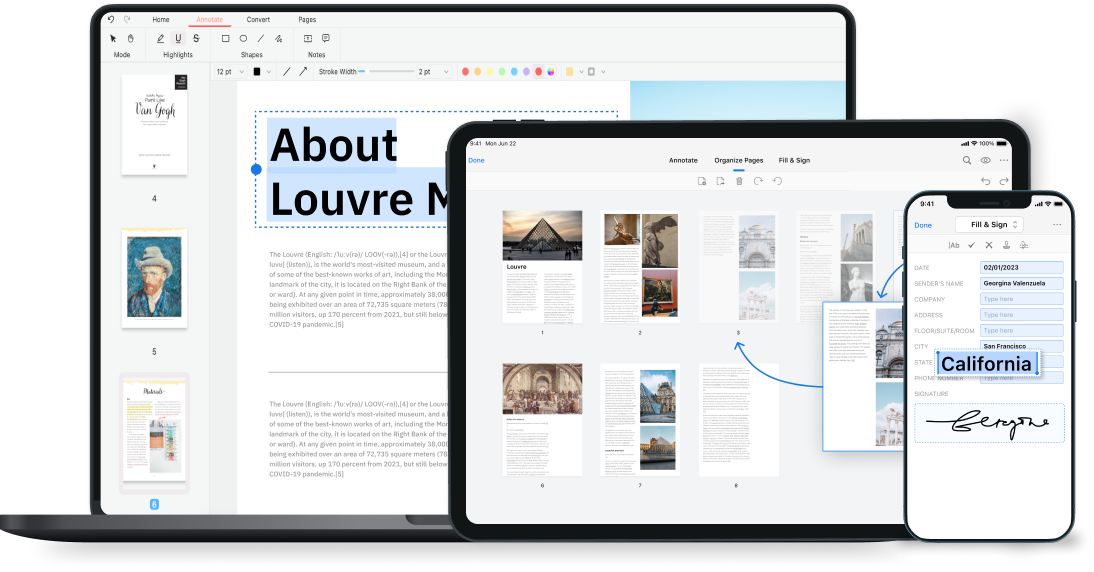Choose the ellipse shape tool
The image size is (1094, 572).
tap(243, 38)
